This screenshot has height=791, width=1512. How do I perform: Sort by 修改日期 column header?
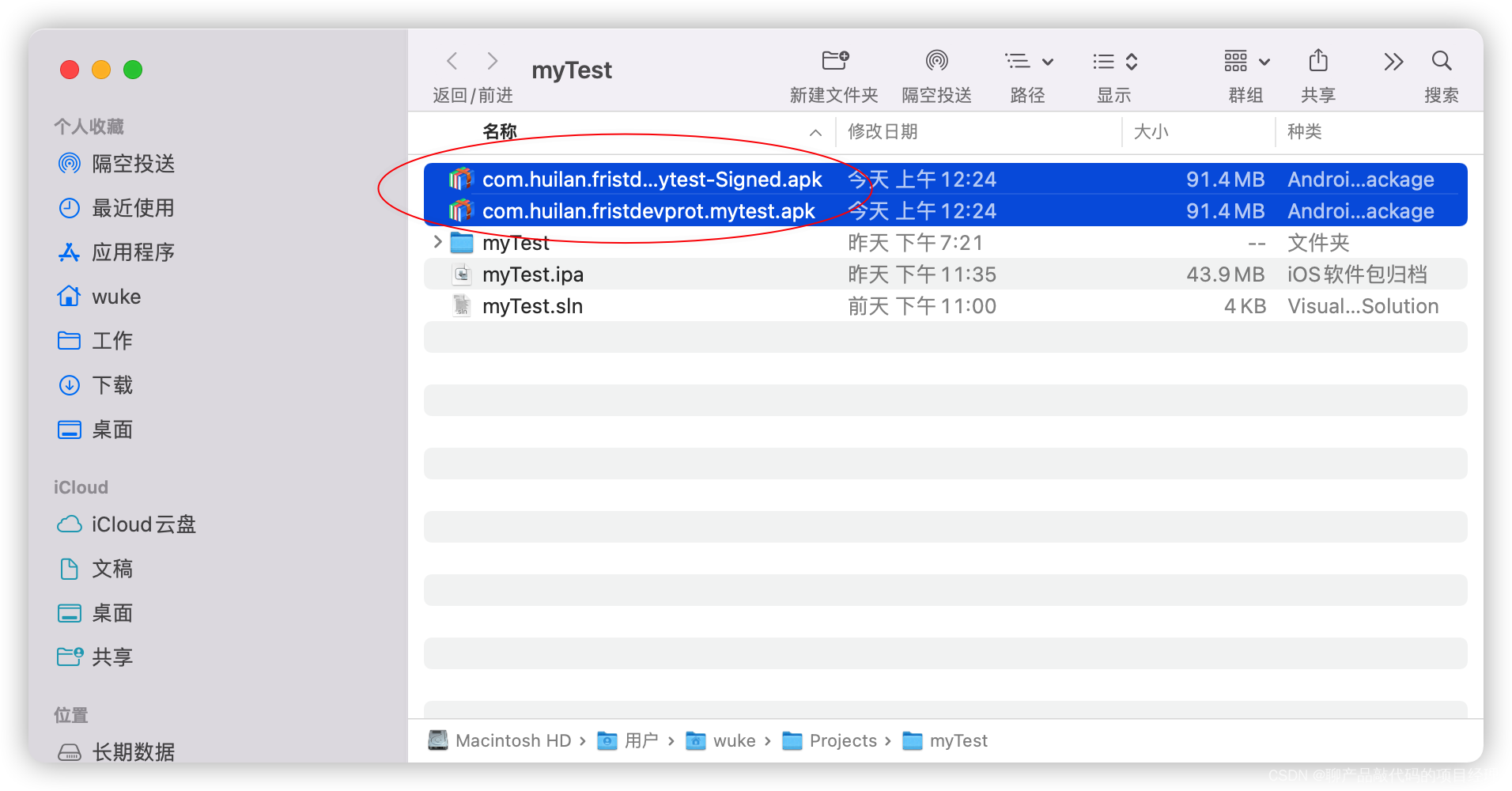coord(883,132)
